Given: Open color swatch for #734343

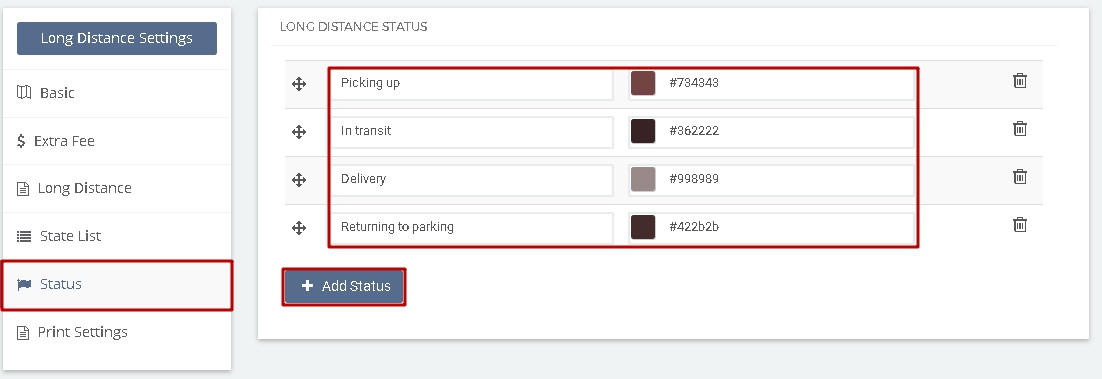Looking at the screenshot, I should [643, 83].
